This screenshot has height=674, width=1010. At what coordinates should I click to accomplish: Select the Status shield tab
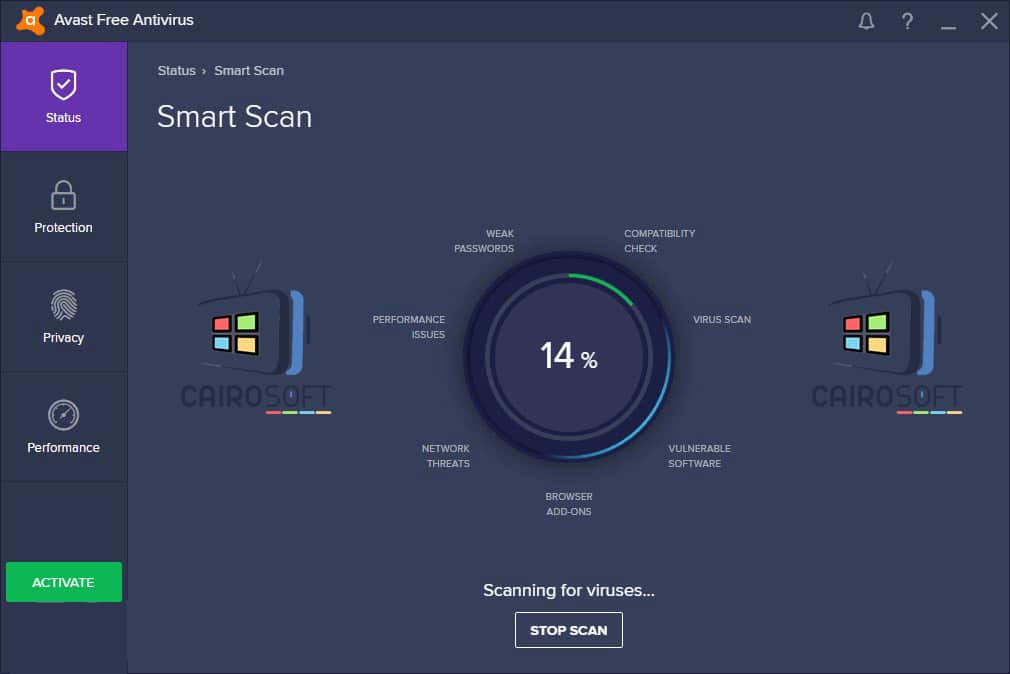(64, 97)
